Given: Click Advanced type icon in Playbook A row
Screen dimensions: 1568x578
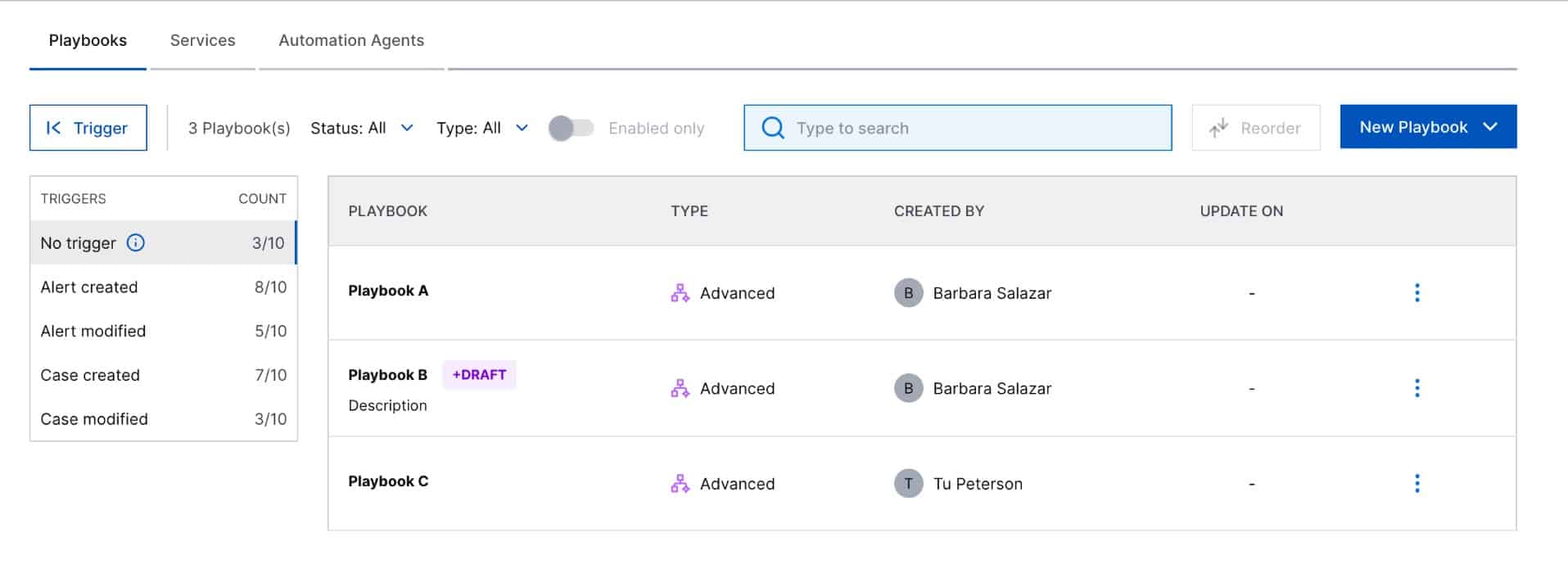Looking at the screenshot, I should pyautogui.click(x=680, y=293).
